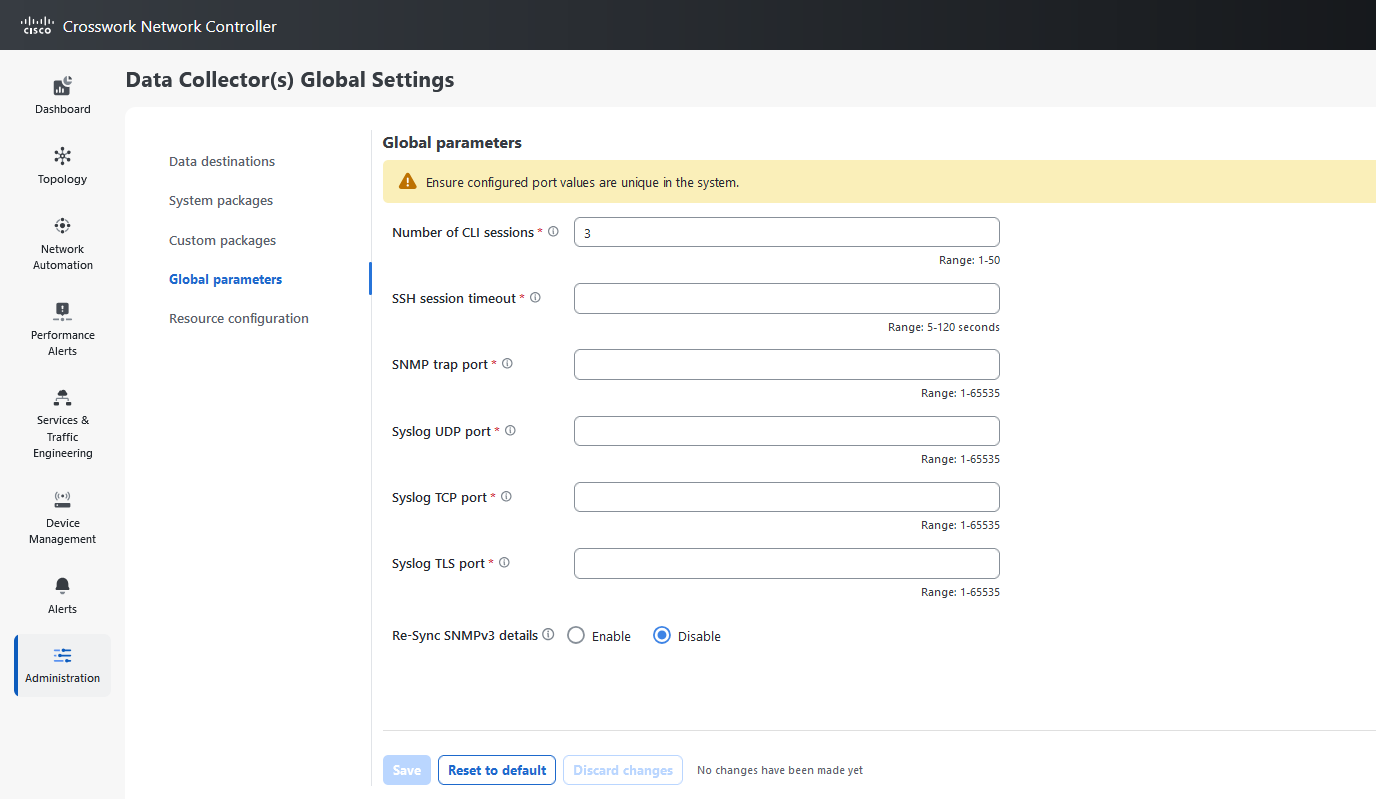Viewport: 1376px width, 799px height.
Task: Click info icon next to SSH session timeout
Action: click(x=535, y=298)
